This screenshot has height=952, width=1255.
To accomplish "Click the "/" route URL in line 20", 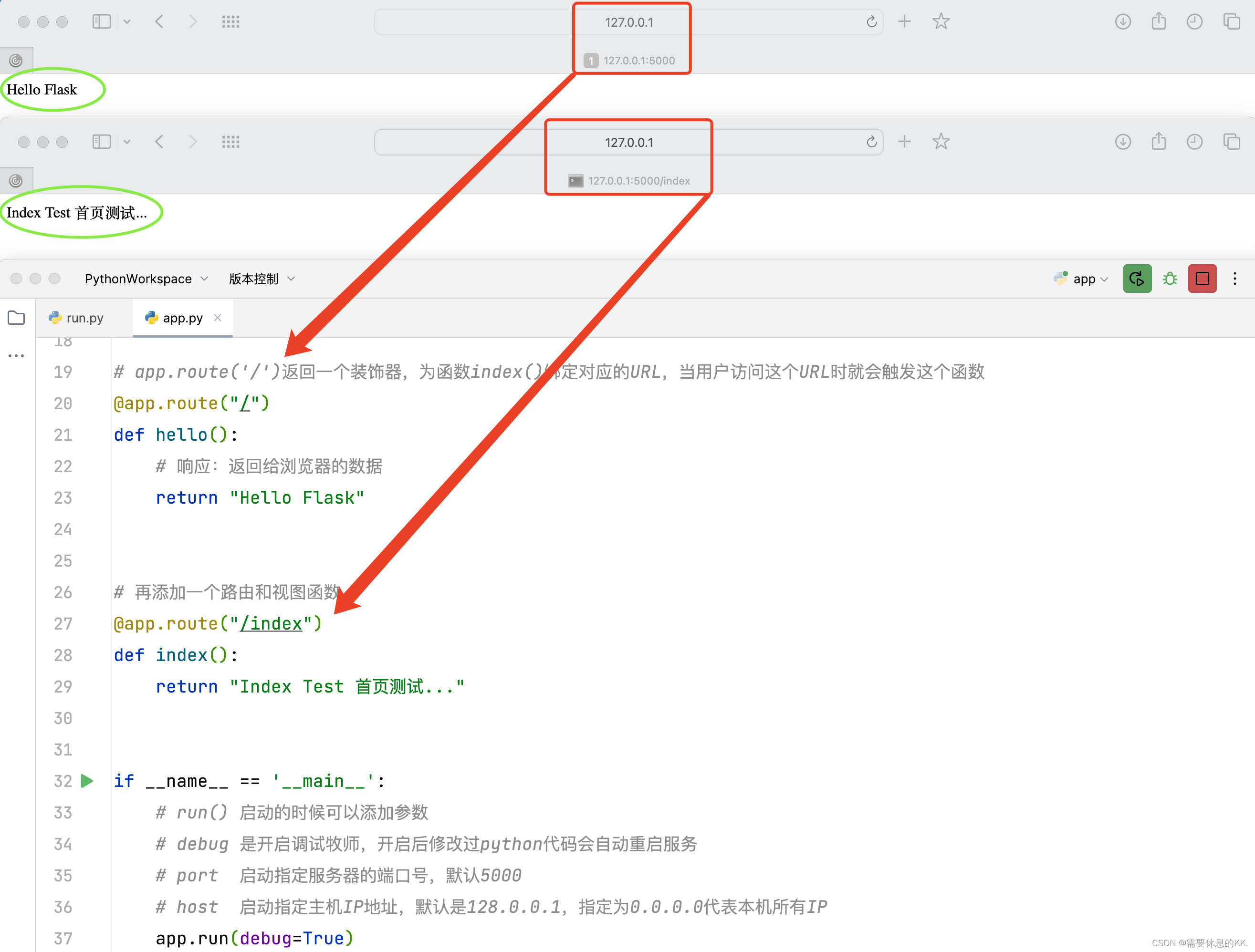I will point(244,403).
